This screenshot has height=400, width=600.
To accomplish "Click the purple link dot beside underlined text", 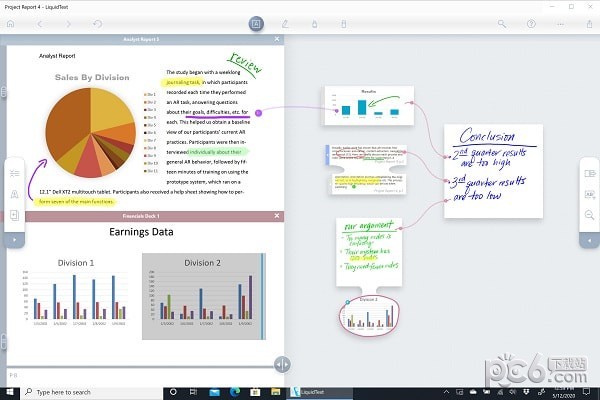I will click(259, 113).
